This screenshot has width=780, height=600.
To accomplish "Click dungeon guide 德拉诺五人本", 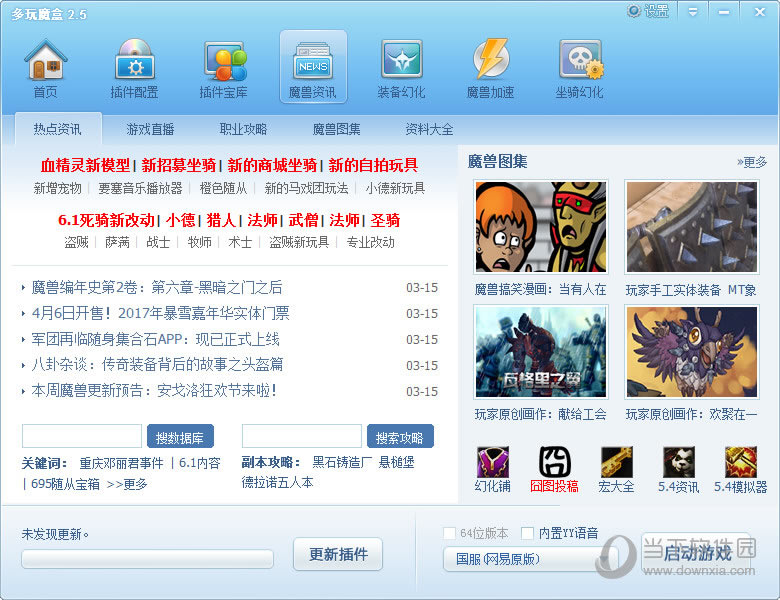I will tap(277, 483).
